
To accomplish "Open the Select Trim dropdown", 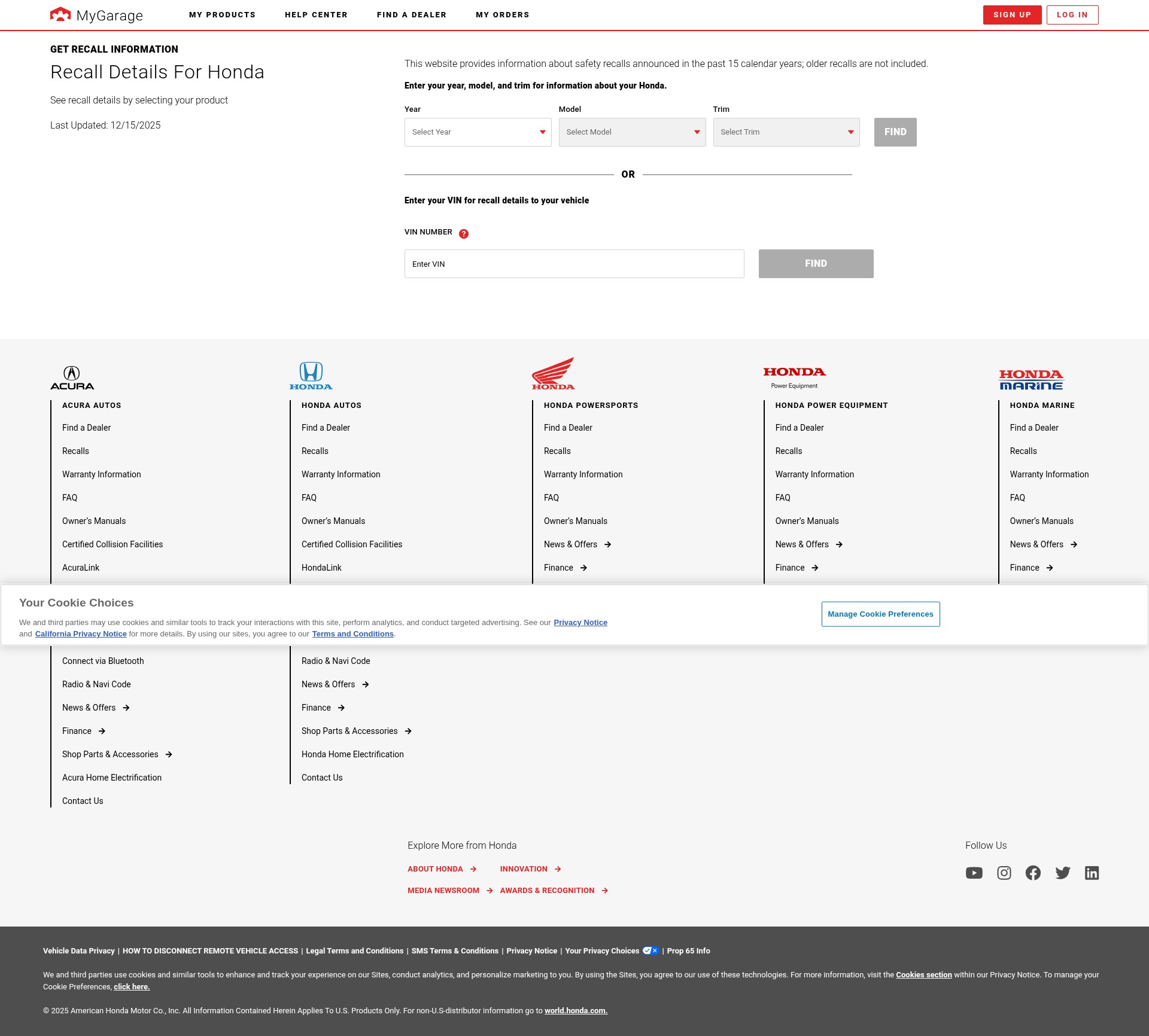I will 786,132.
